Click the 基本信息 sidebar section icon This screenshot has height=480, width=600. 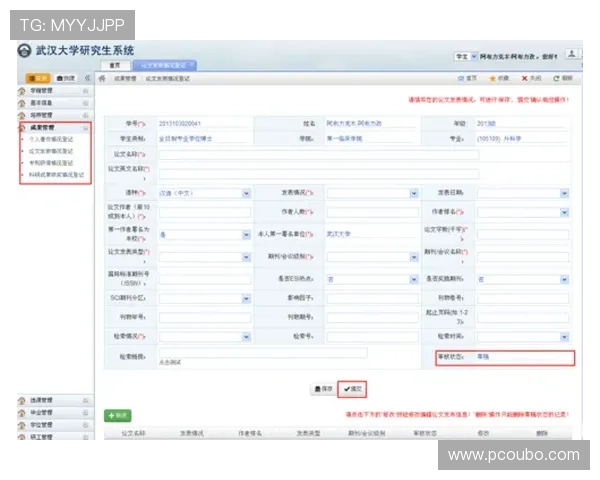[x=22, y=103]
